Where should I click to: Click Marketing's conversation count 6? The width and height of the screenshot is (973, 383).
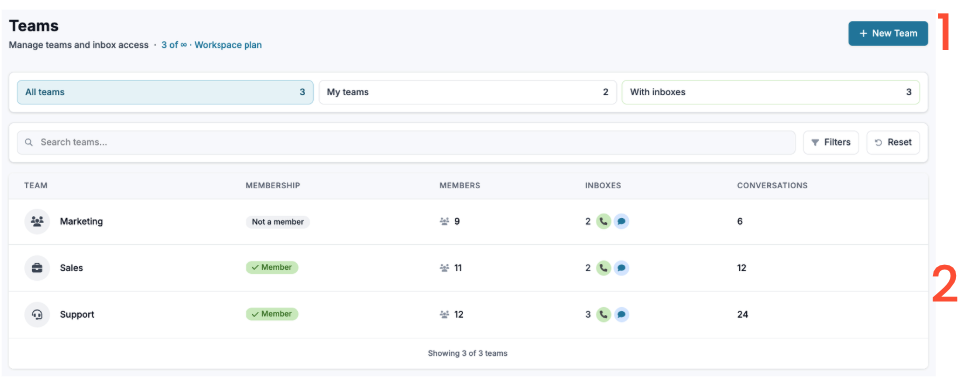point(740,222)
